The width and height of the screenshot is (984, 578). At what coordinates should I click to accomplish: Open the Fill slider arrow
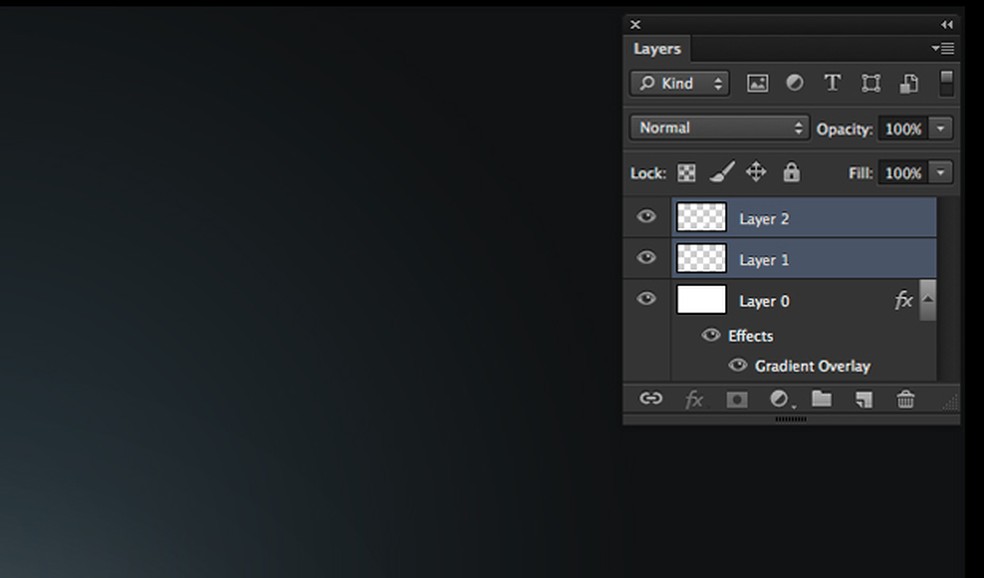(940, 173)
